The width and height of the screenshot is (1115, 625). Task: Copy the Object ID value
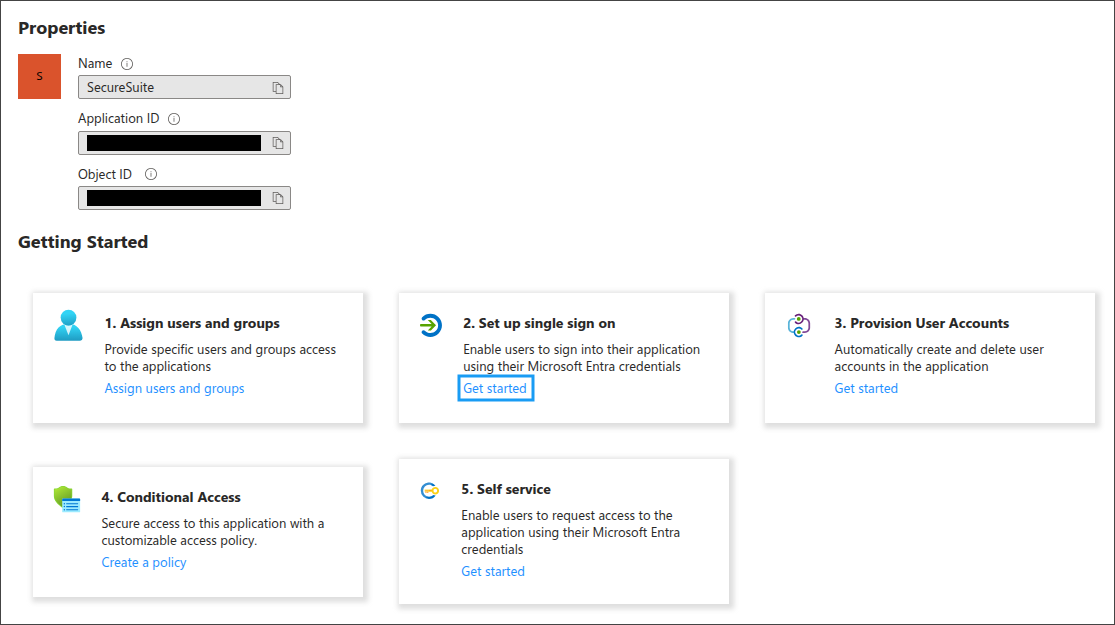[x=278, y=198]
